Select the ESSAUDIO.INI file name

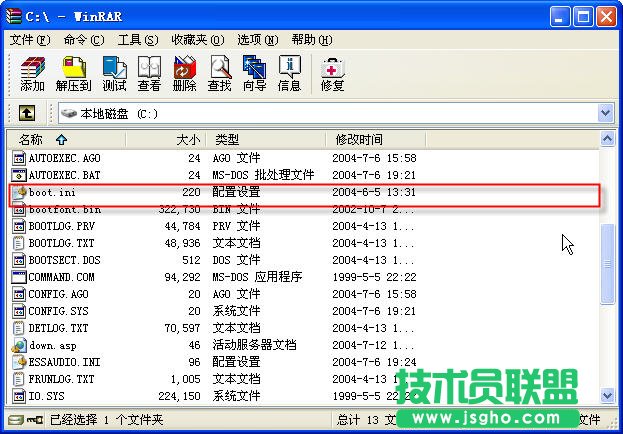click(64, 362)
